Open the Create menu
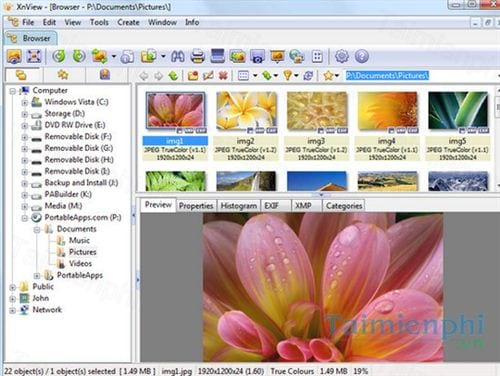 coord(128,22)
